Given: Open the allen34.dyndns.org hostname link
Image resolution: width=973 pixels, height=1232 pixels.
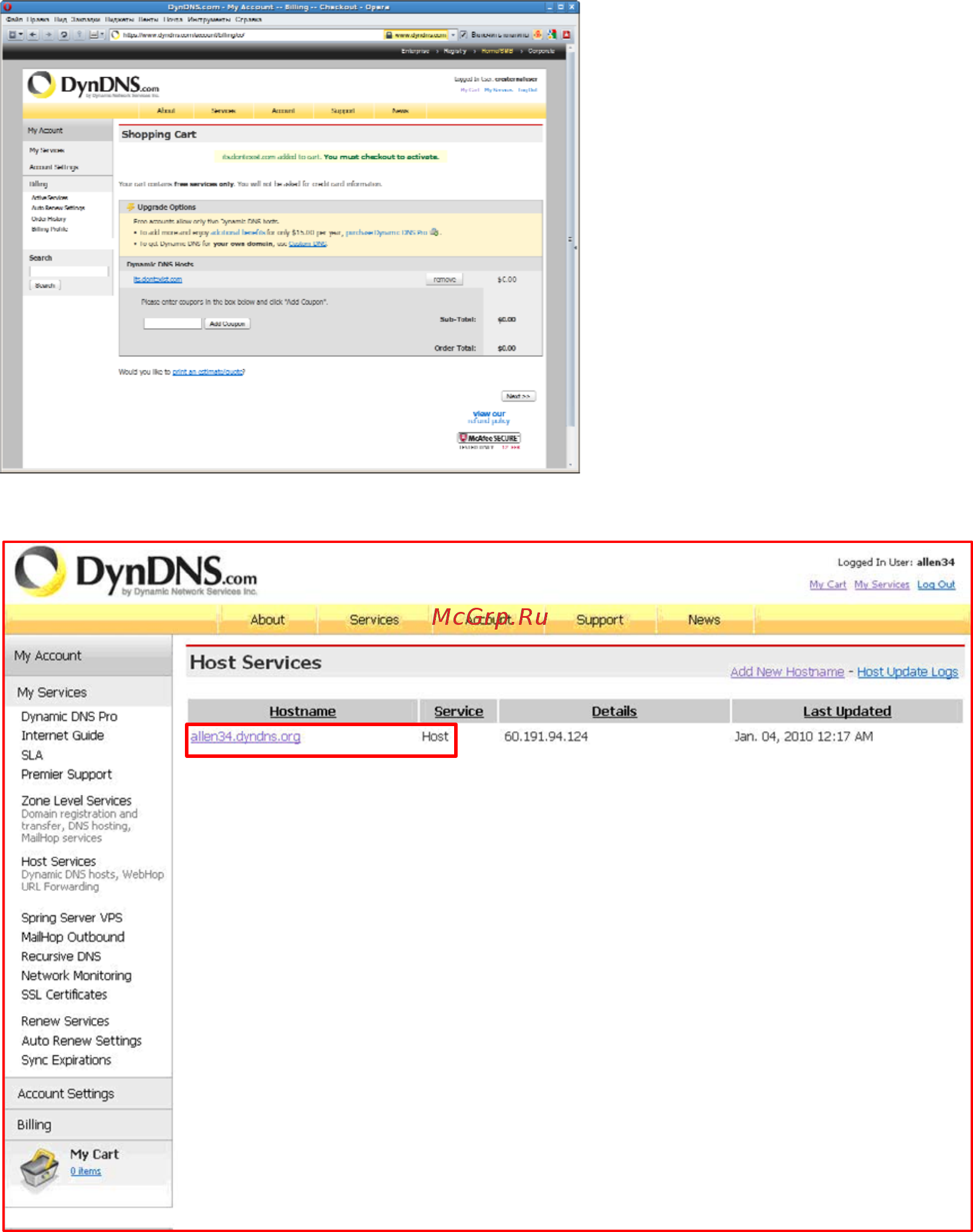Looking at the screenshot, I should click(246, 737).
